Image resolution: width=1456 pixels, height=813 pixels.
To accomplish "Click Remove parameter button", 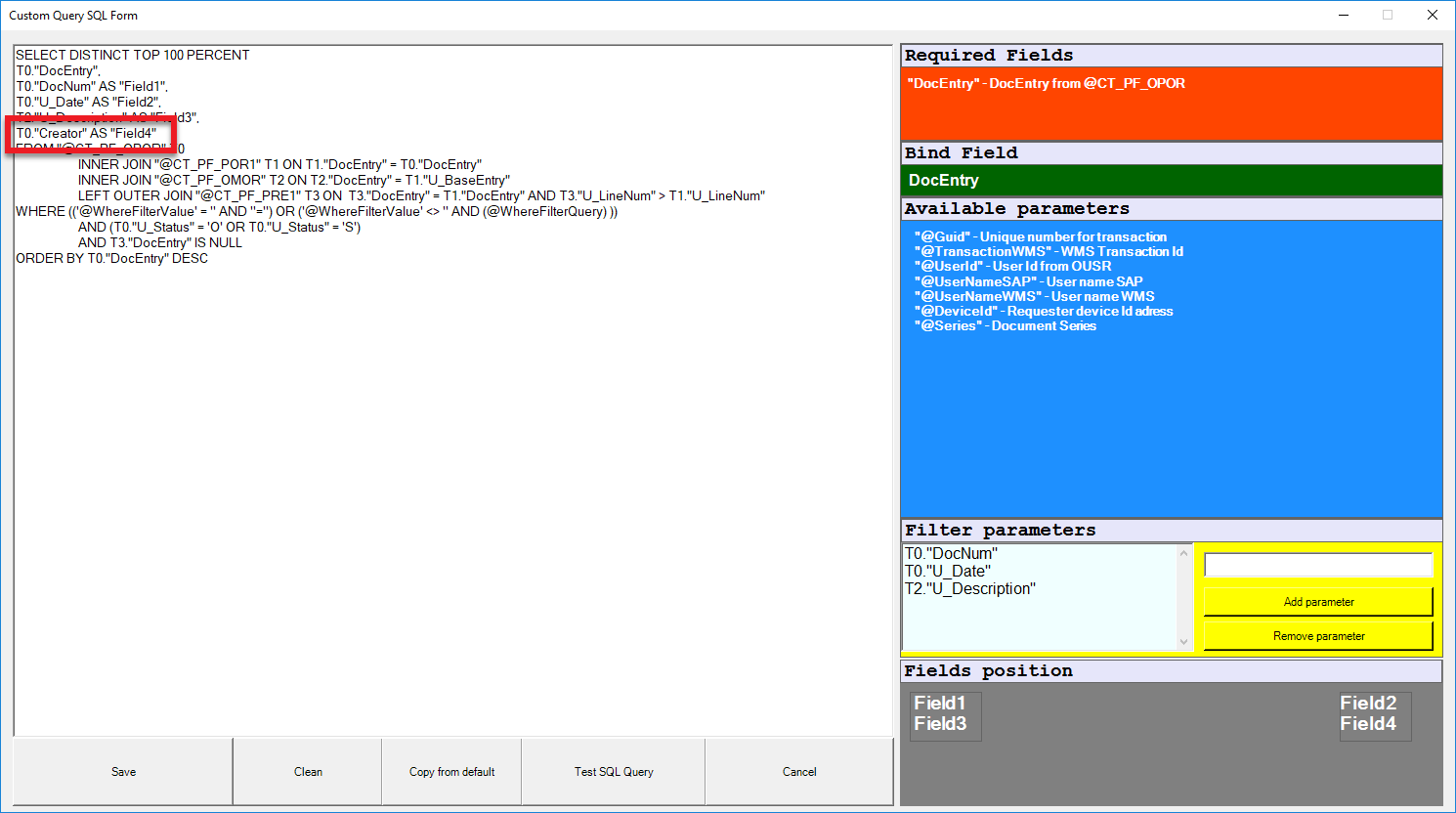I will 1317,636.
